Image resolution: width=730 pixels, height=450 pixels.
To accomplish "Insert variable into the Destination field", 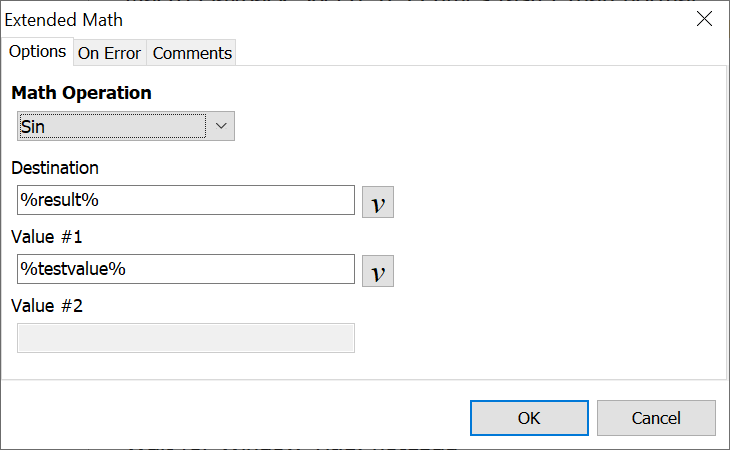I will tap(377, 201).
